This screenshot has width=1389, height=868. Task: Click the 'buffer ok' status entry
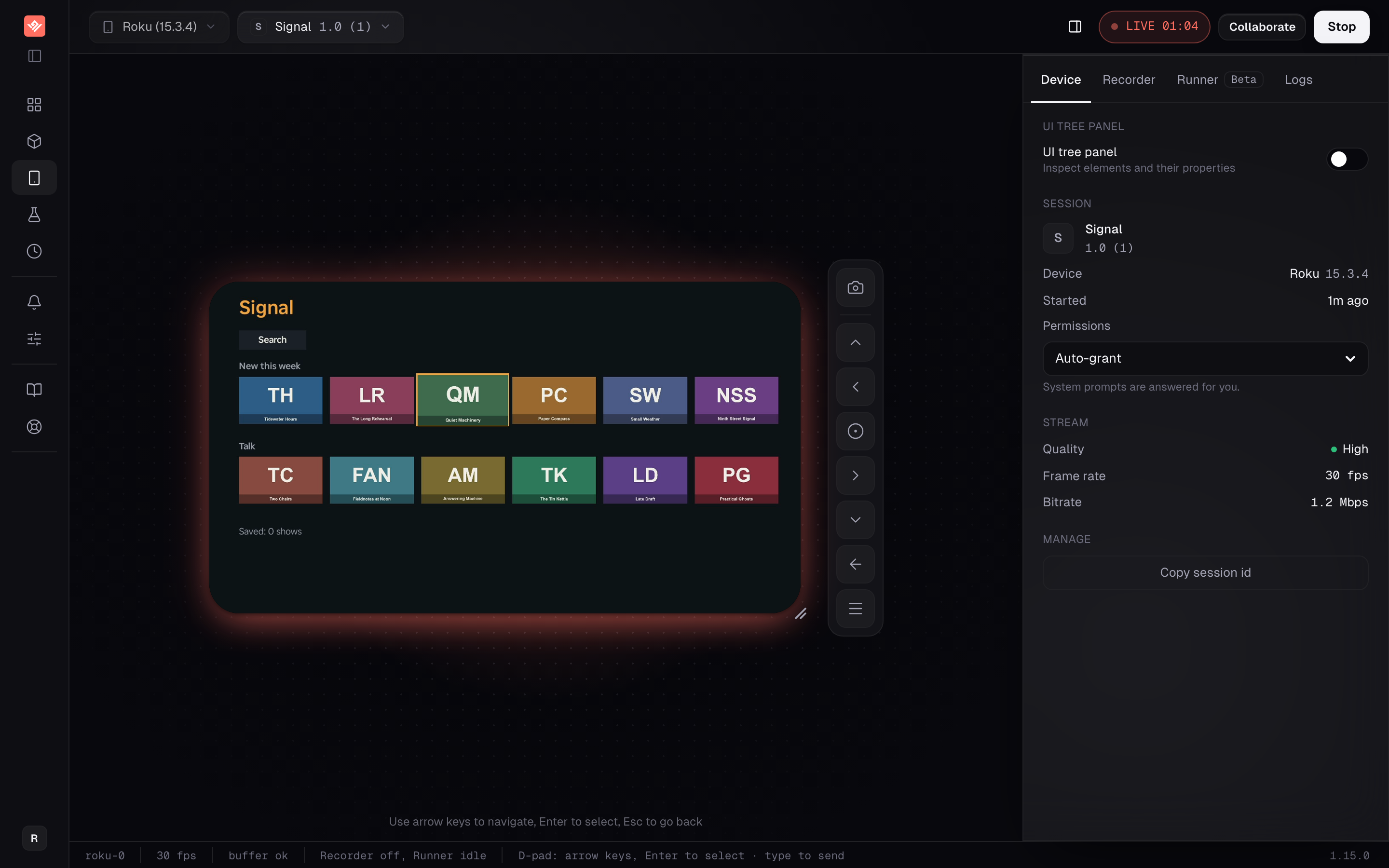pos(259,855)
